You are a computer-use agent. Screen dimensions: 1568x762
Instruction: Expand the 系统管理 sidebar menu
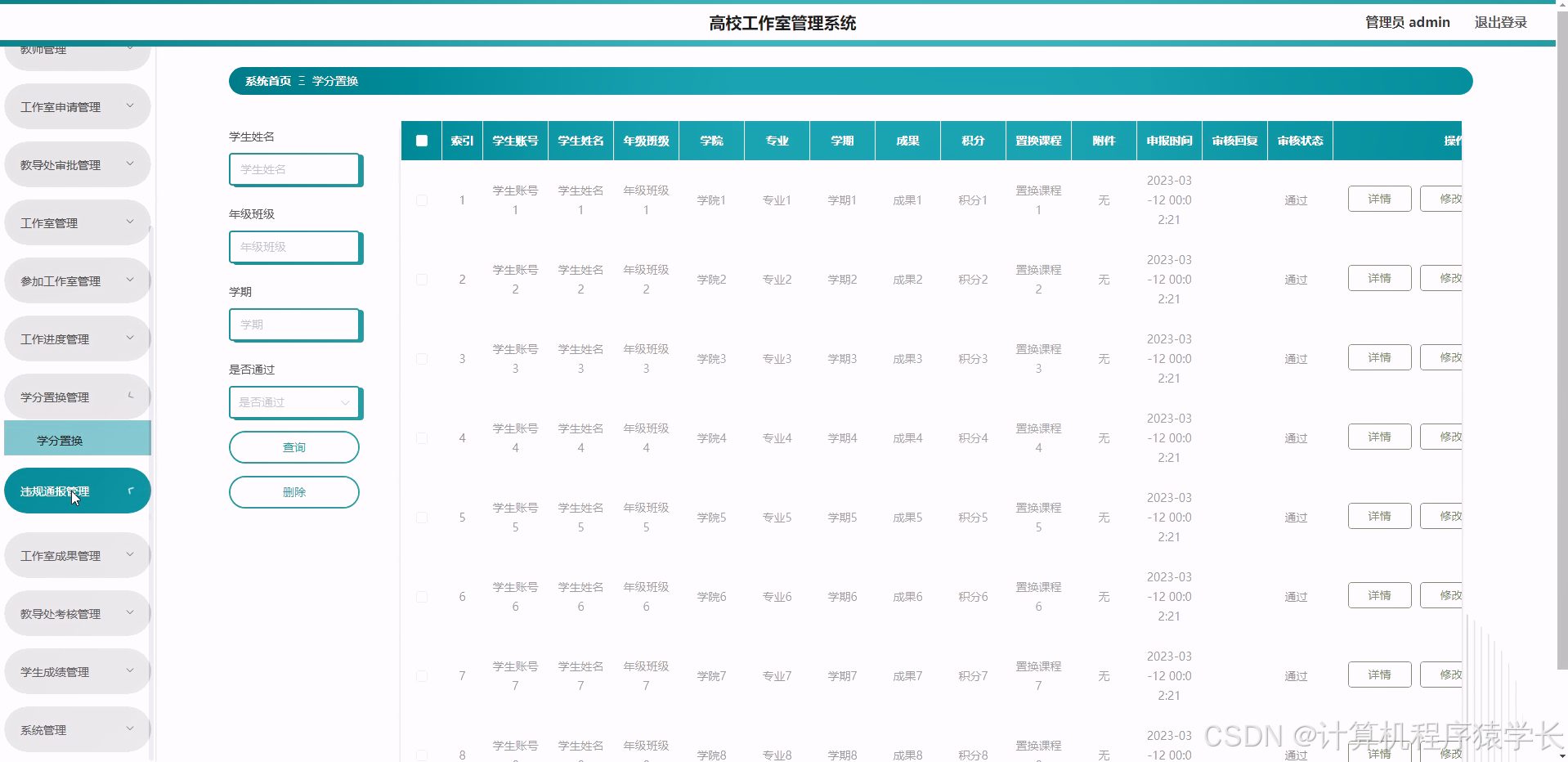[77, 728]
